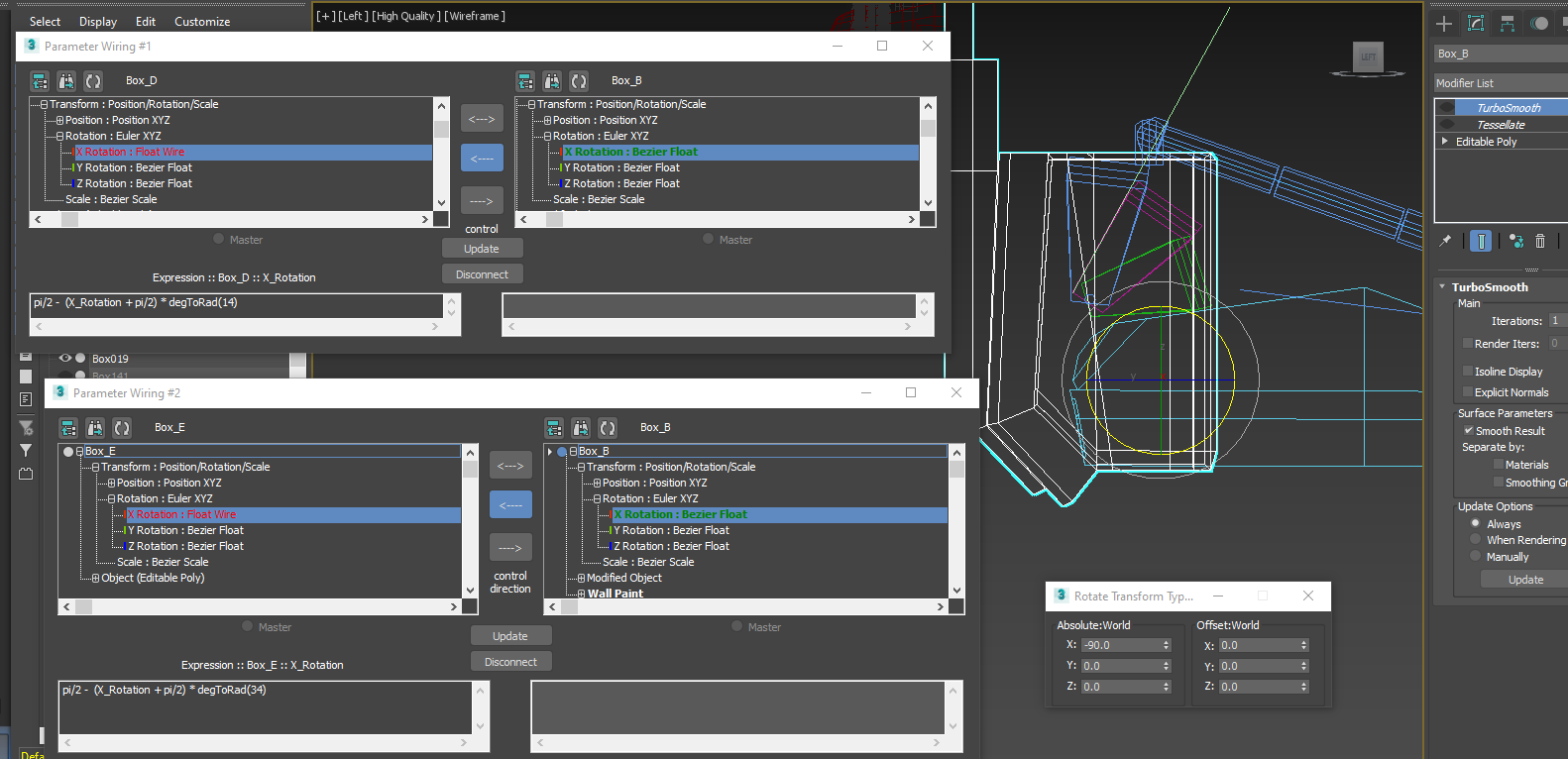Click the Pin Stack icon
The height and width of the screenshot is (759, 1568).
pyautogui.click(x=1445, y=241)
